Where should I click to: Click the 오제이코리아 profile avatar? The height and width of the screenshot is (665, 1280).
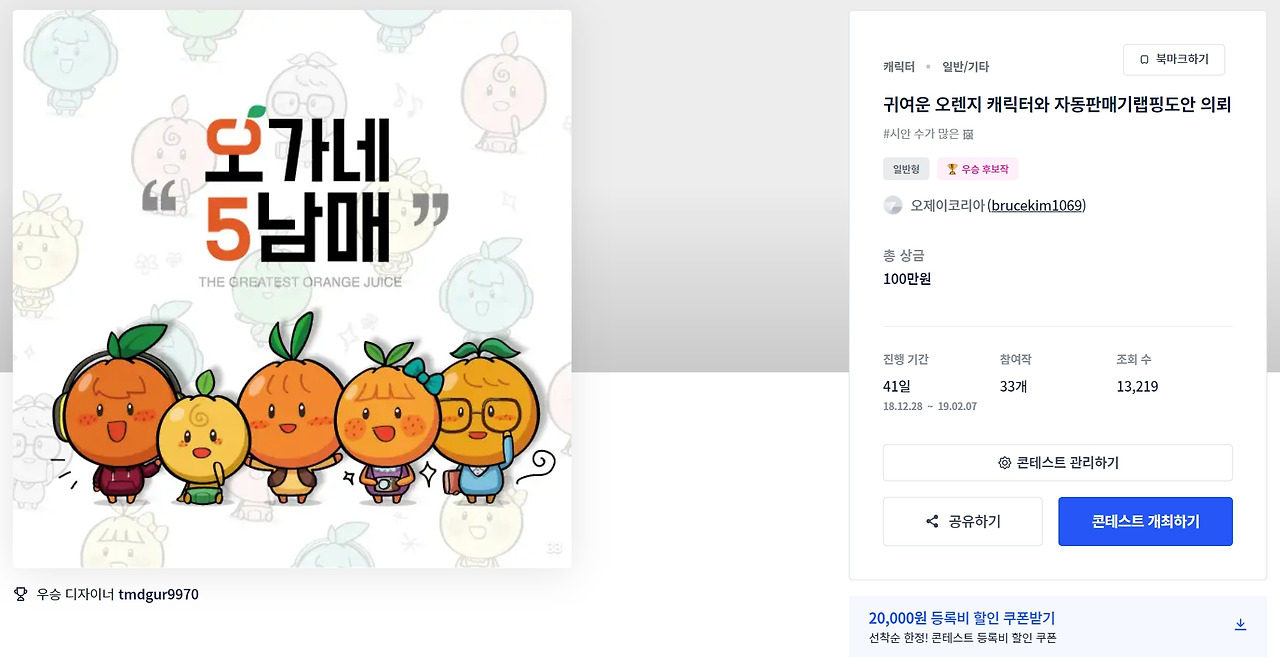893,205
